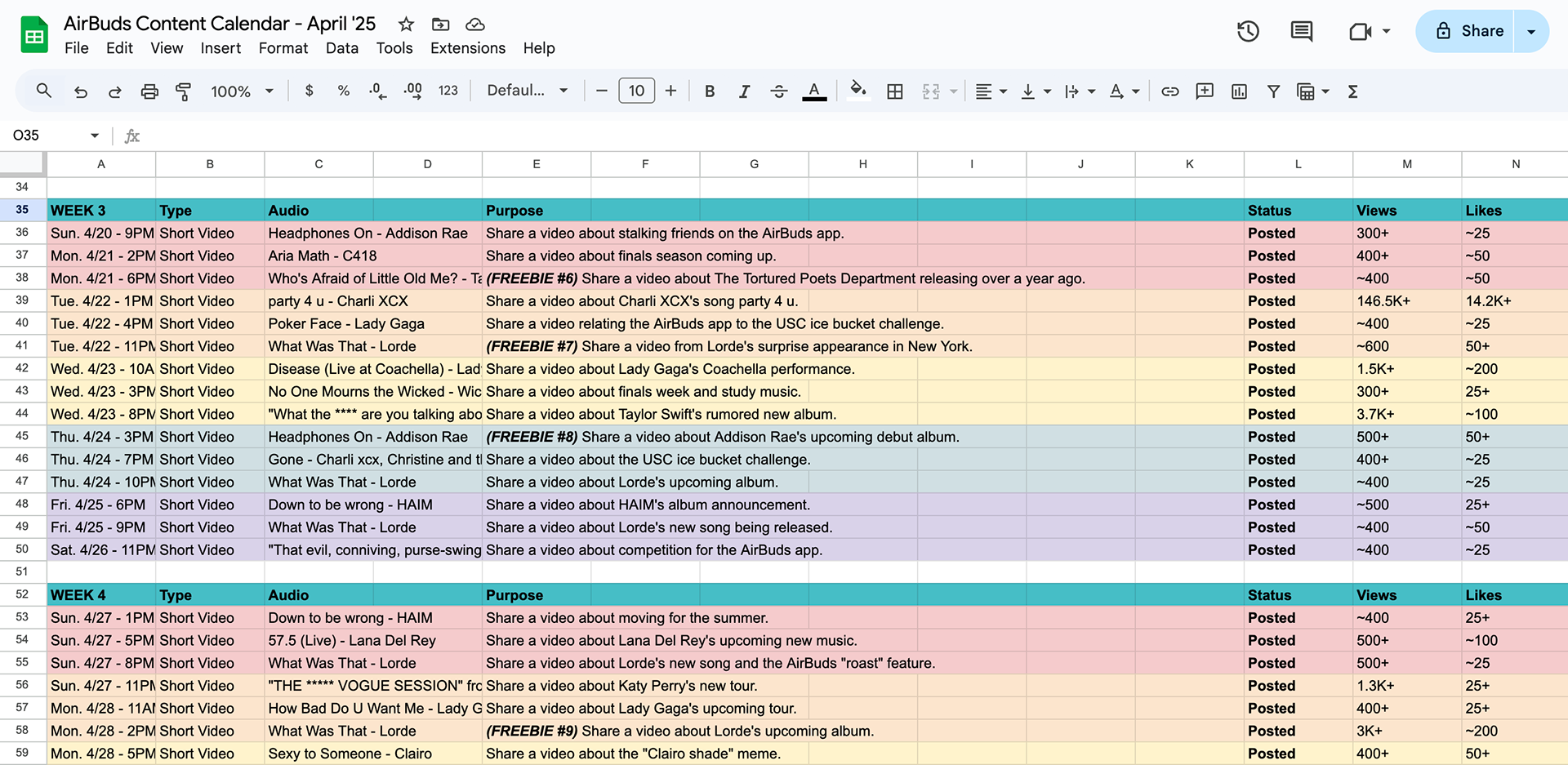Viewport: 1568px width, 765px height.
Task: Select the Format painter tool
Action: click(x=183, y=91)
